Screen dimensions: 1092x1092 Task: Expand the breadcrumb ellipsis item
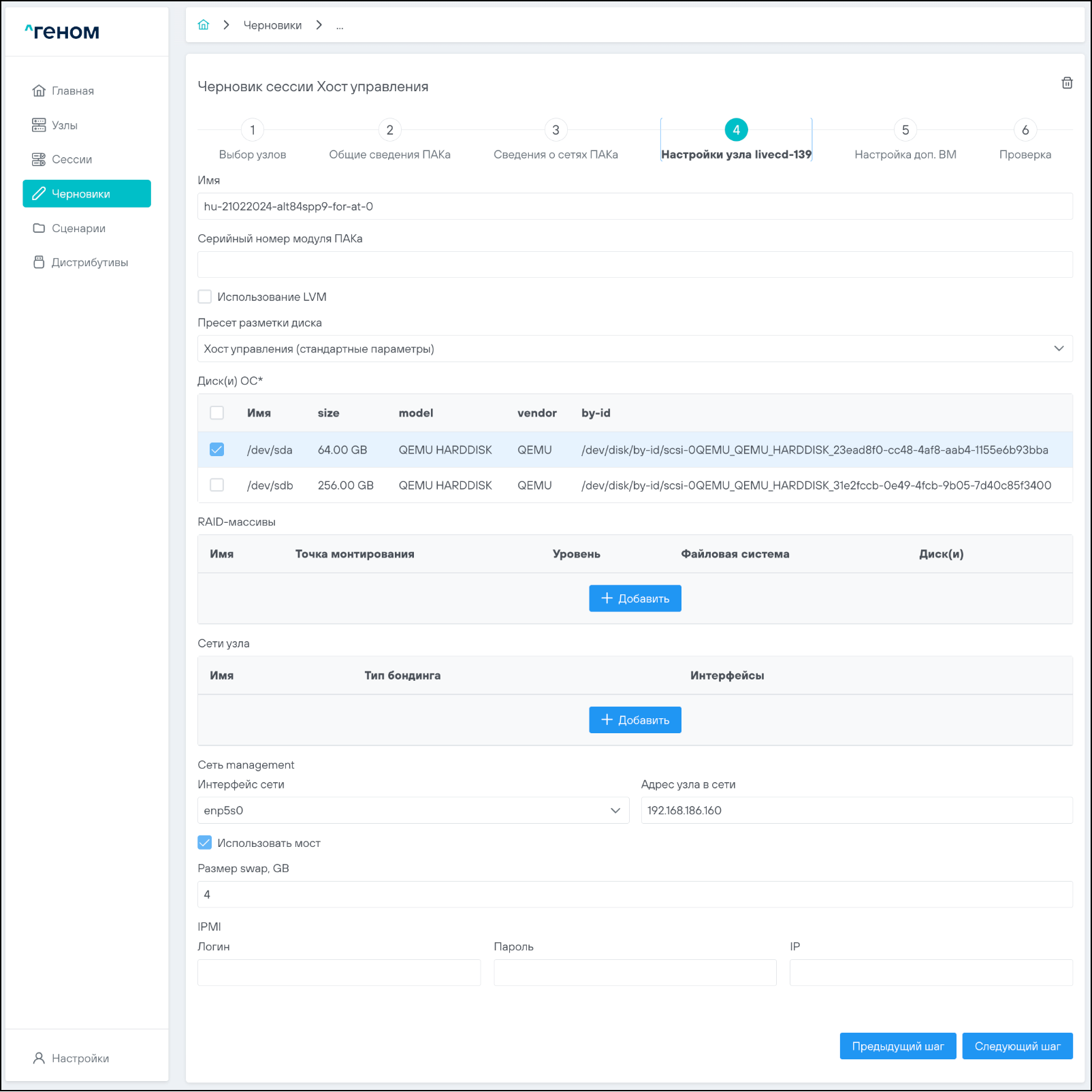point(339,26)
